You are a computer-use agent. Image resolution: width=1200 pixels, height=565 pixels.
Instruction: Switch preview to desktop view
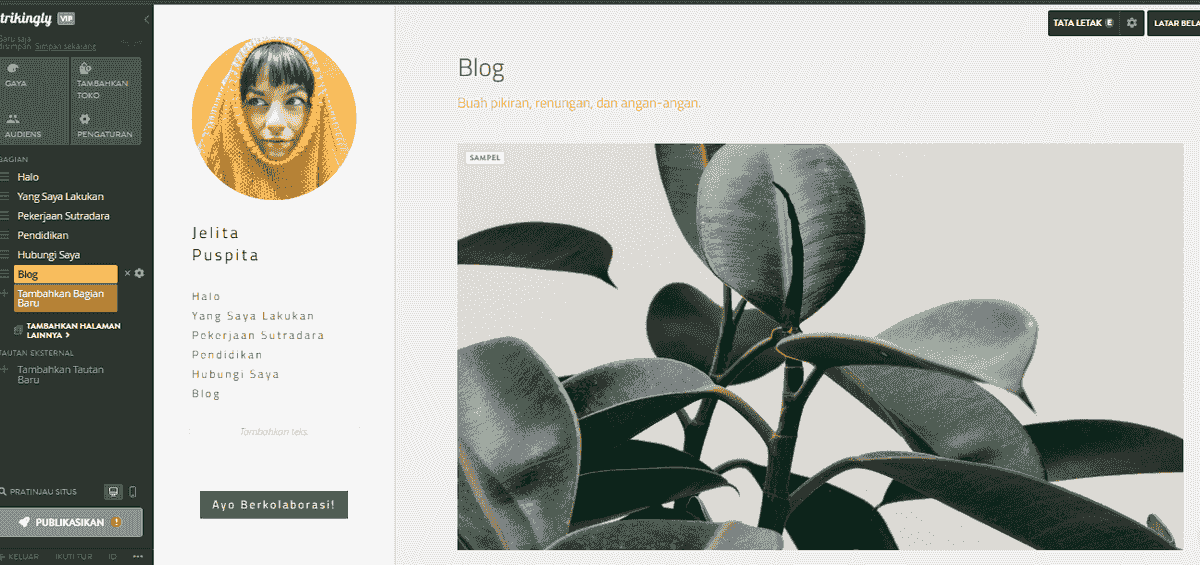coord(114,492)
